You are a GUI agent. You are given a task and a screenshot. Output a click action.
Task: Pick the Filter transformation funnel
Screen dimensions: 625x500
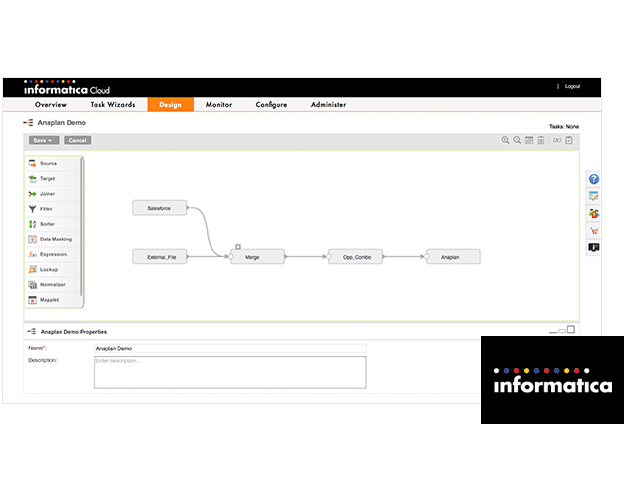[53, 209]
